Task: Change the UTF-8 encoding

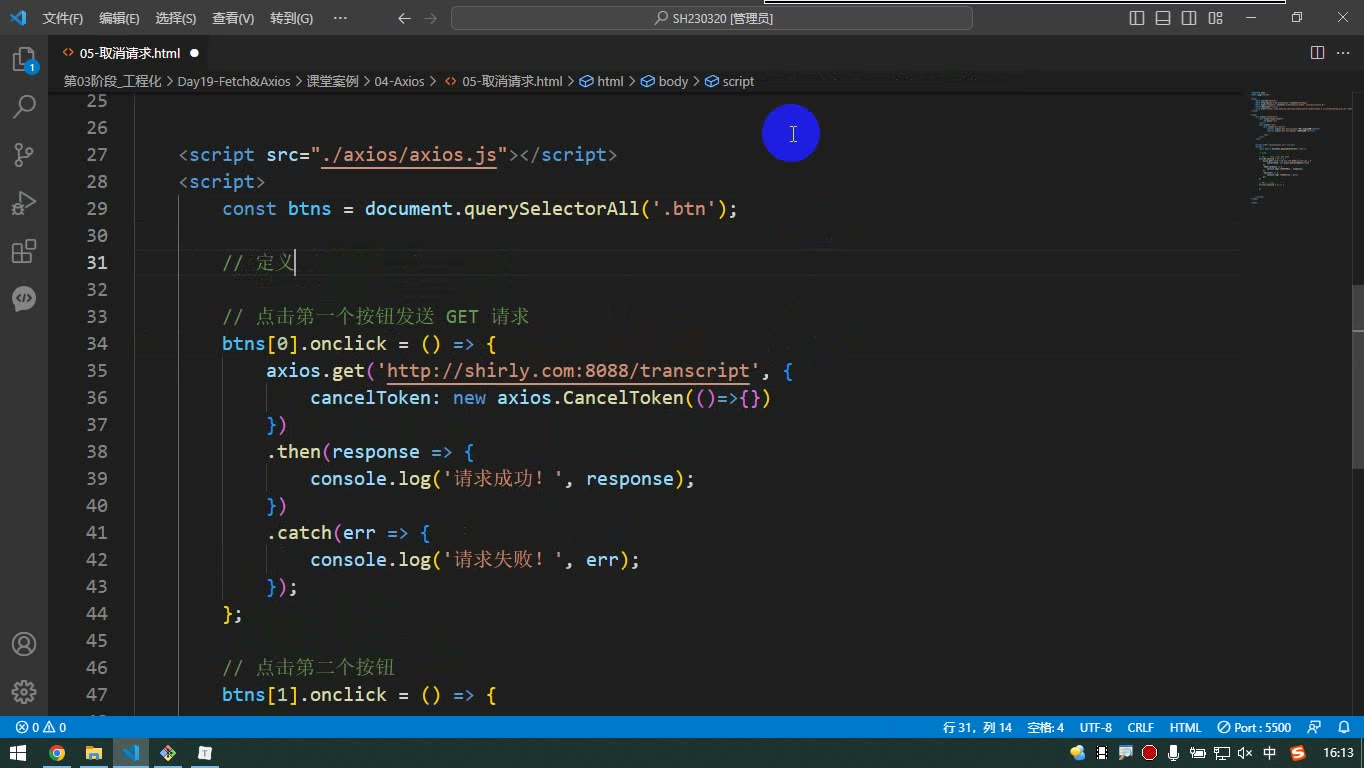Action: (1096, 727)
